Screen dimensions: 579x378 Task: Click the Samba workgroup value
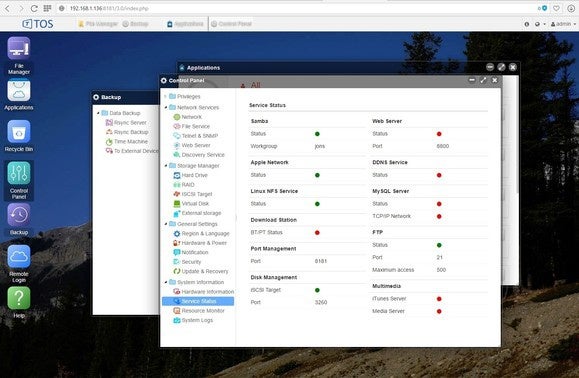tap(320, 146)
